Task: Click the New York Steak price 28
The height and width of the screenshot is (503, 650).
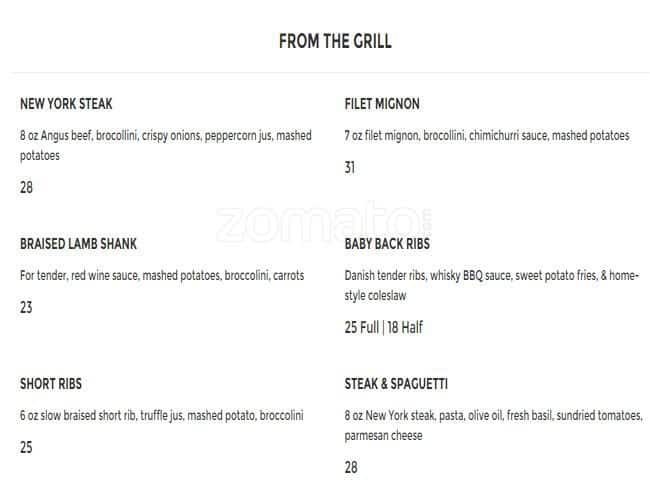Action: [x=26, y=187]
